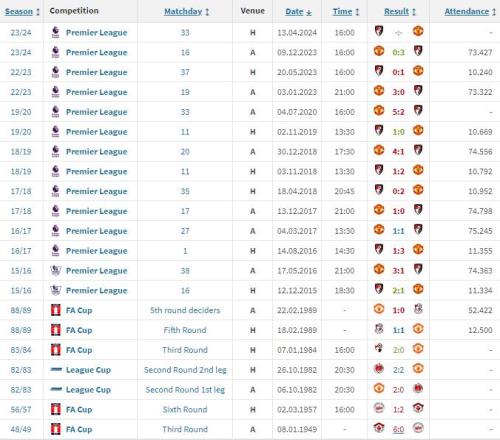Open Premier League link for 03.01.2023 match
This screenshot has height=440, width=500.
click(97, 92)
